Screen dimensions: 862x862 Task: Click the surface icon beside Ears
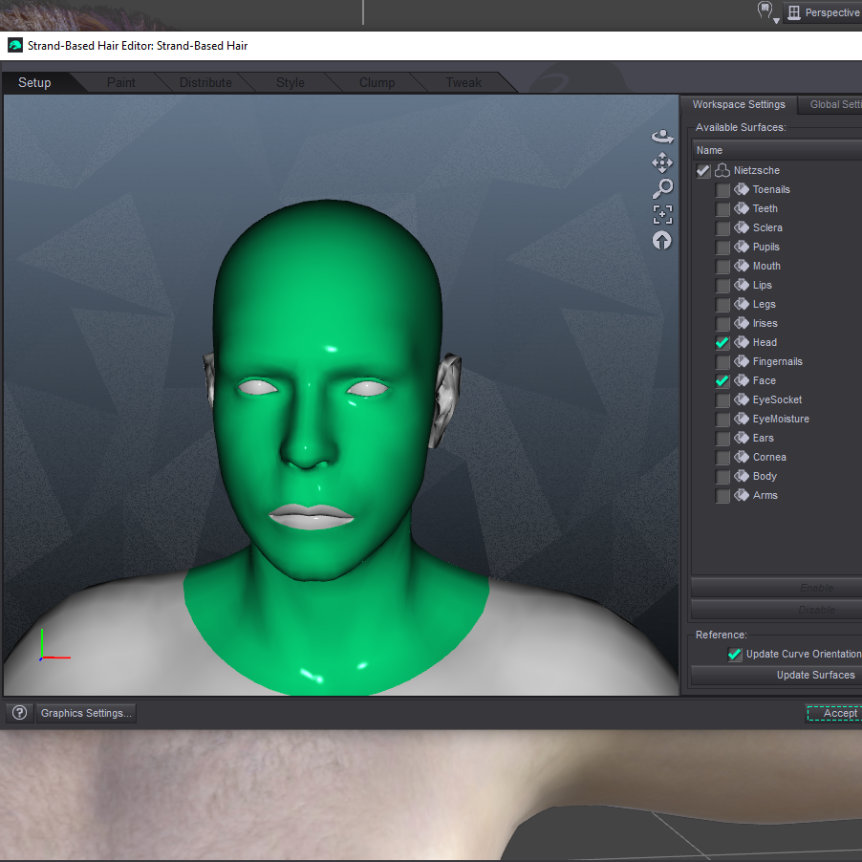741,438
